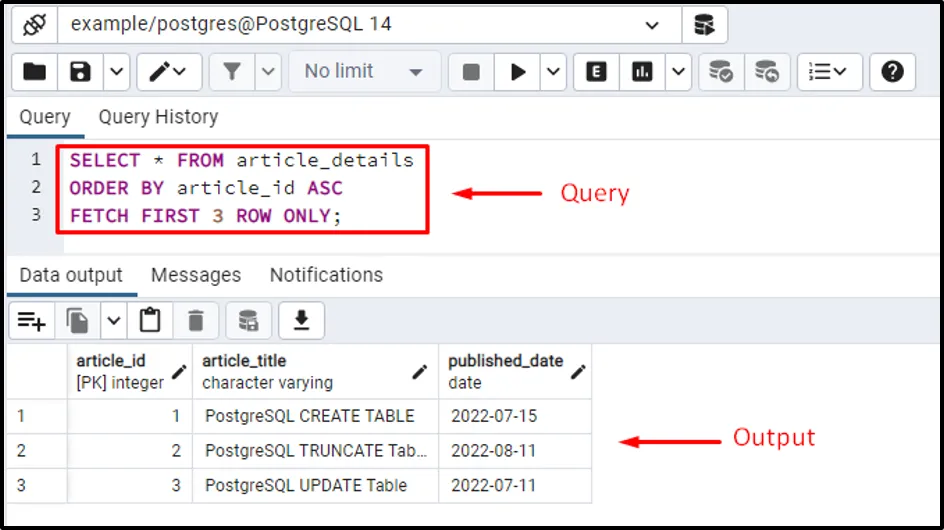Click the Commit transaction icon

720,71
